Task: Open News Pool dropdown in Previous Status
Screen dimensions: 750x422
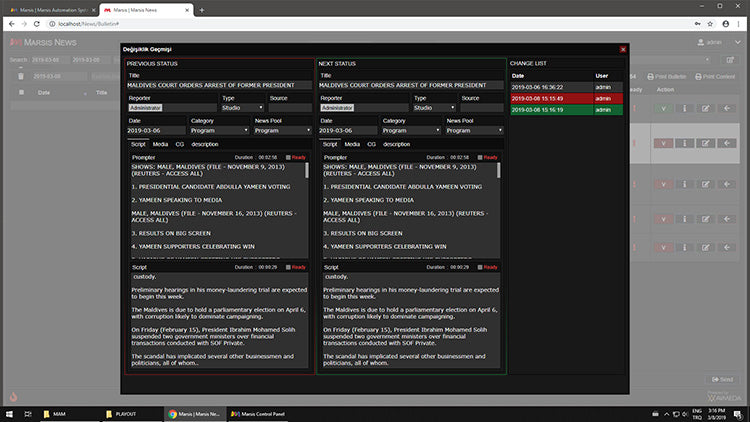Action: coord(281,130)
